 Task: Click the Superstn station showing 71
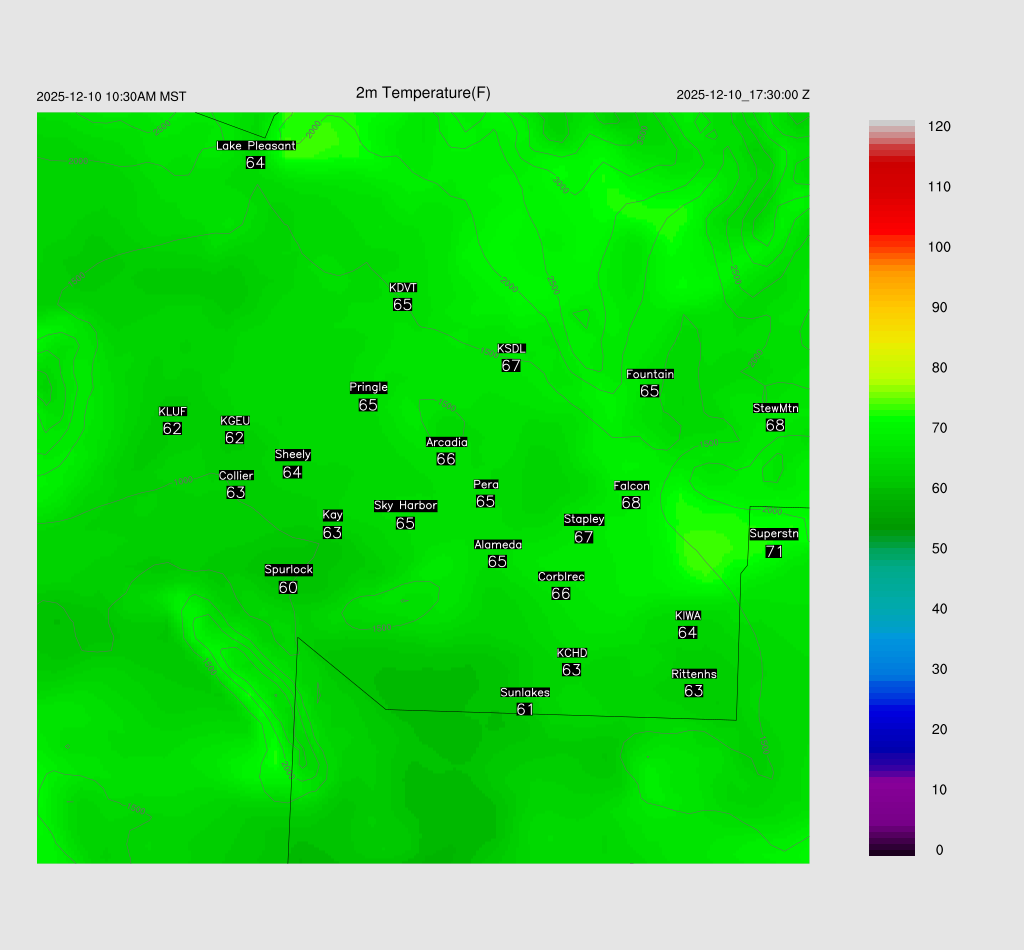click(773, 543)
